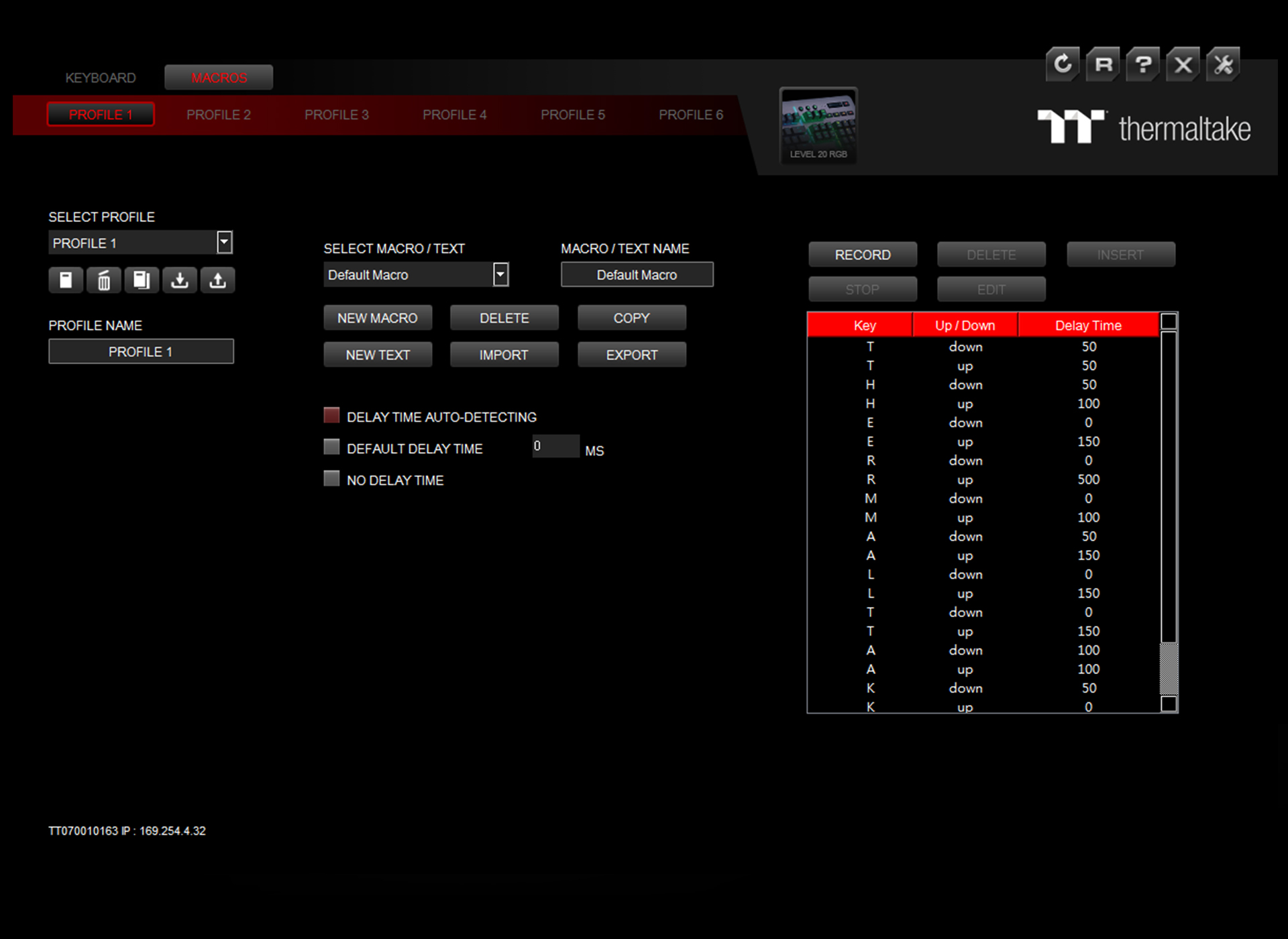Click the Thermaltake logo
1288x939 pixels.
tap(1144, 127)
